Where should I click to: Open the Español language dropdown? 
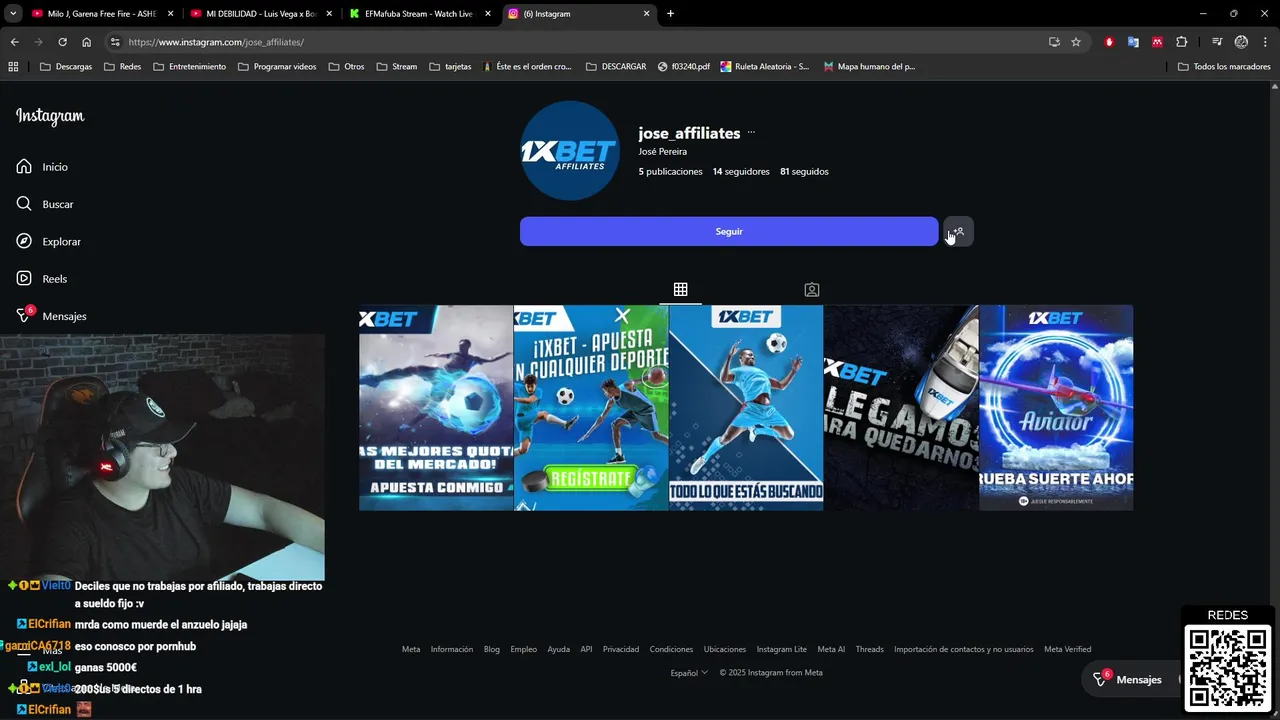click(689, 673)
